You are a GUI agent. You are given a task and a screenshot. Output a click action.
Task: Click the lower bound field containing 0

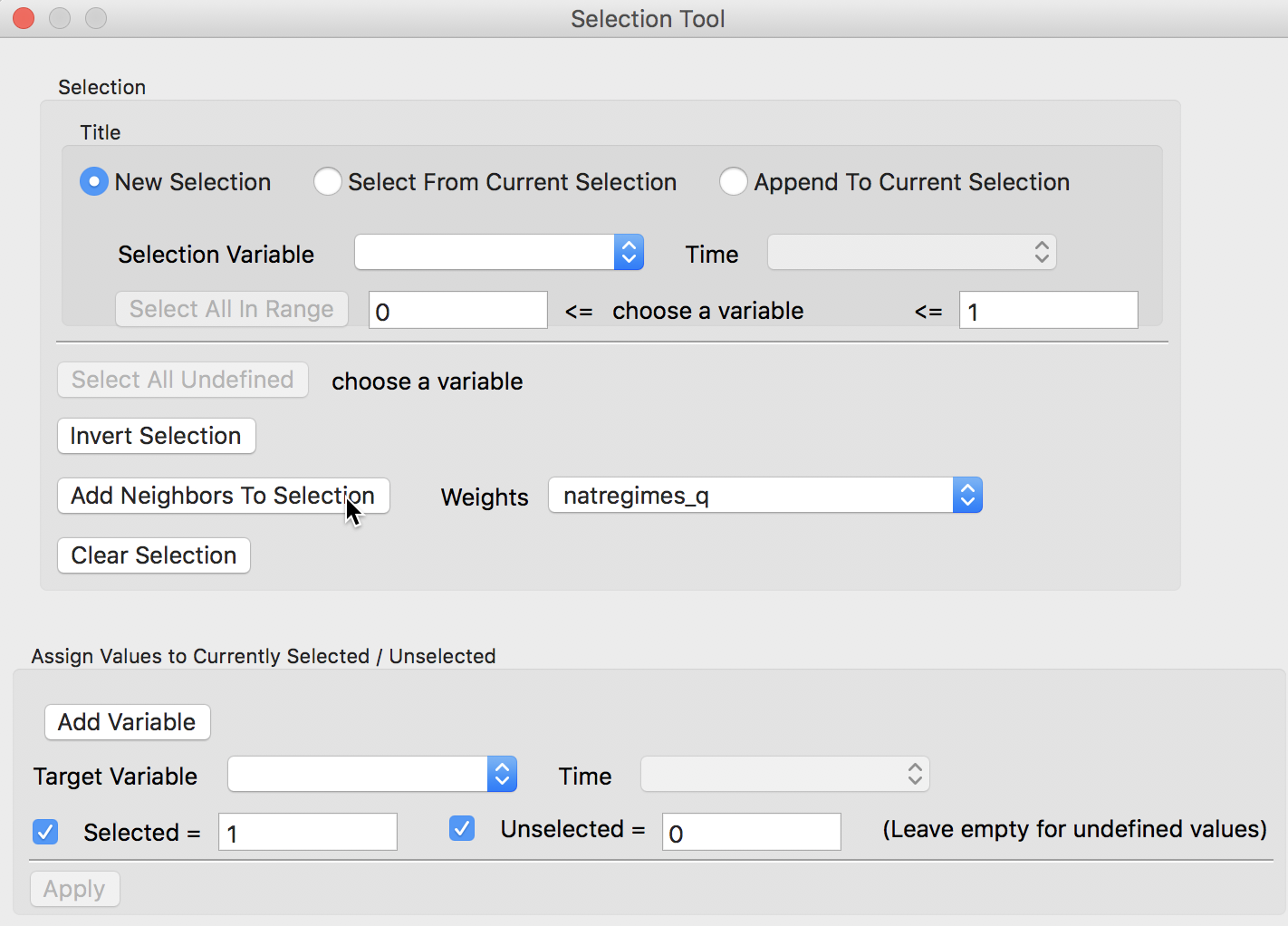click(x=458, y=310)
